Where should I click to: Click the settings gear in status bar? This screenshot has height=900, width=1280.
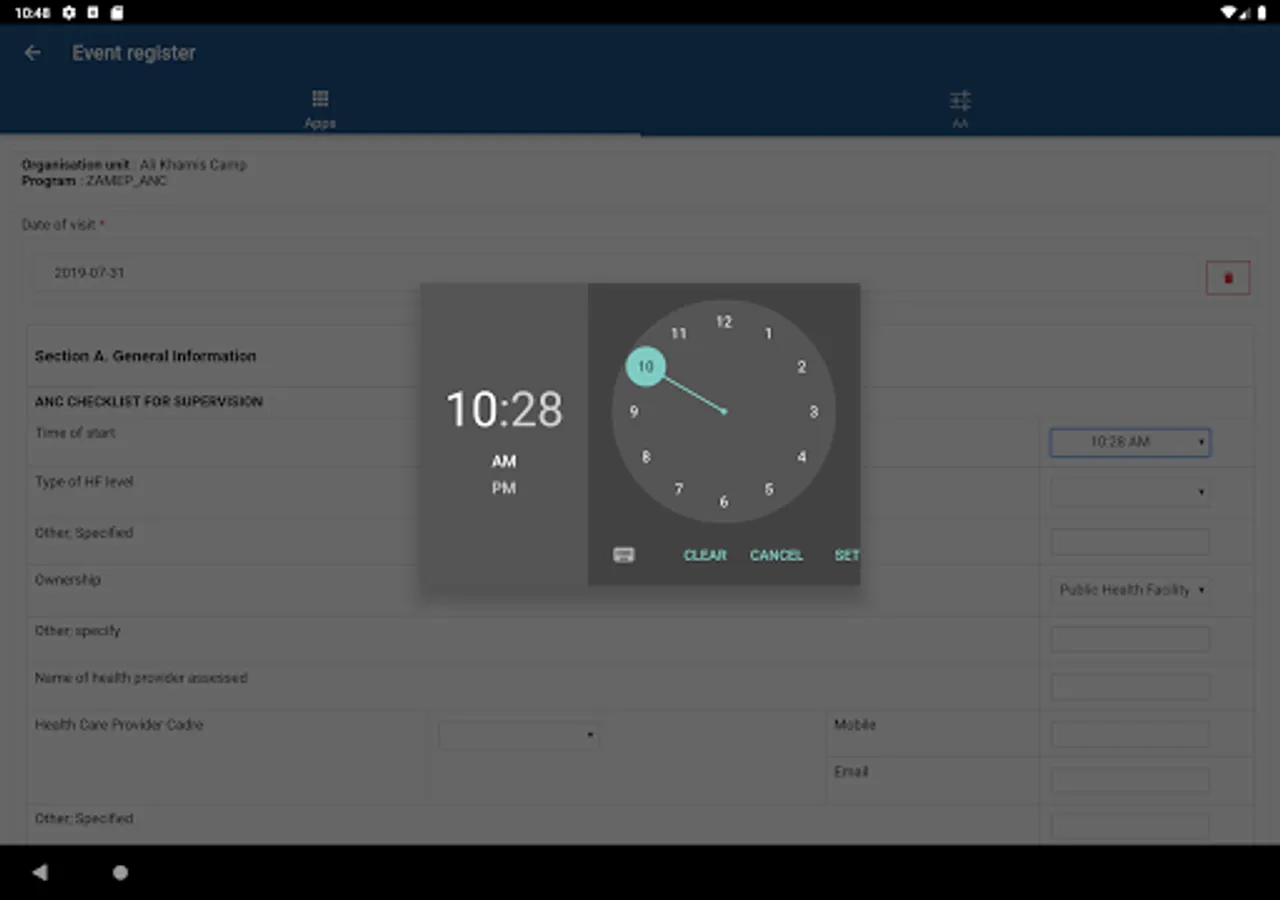(68, 13)
